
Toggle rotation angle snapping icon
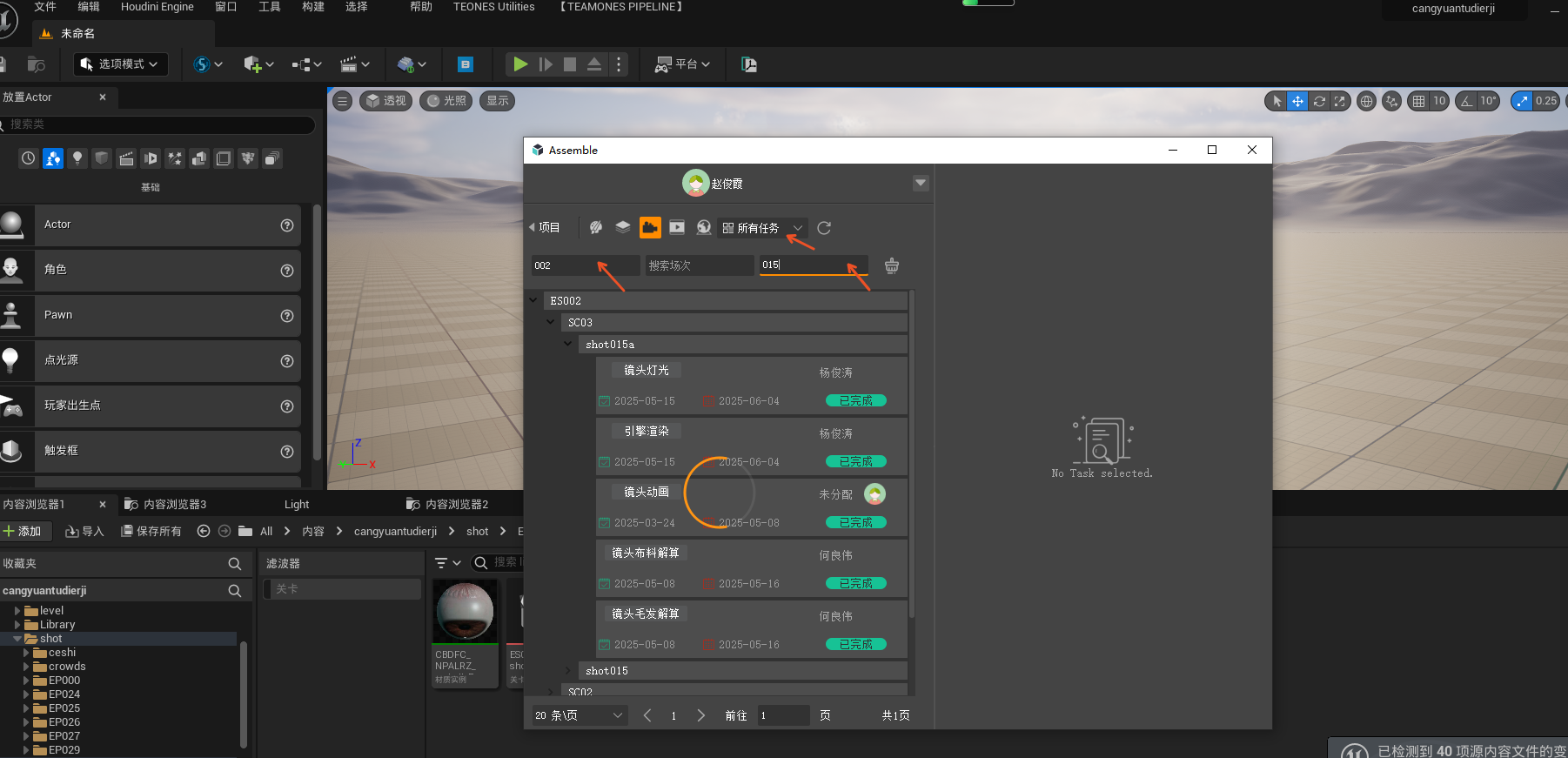click(1467, 101)
